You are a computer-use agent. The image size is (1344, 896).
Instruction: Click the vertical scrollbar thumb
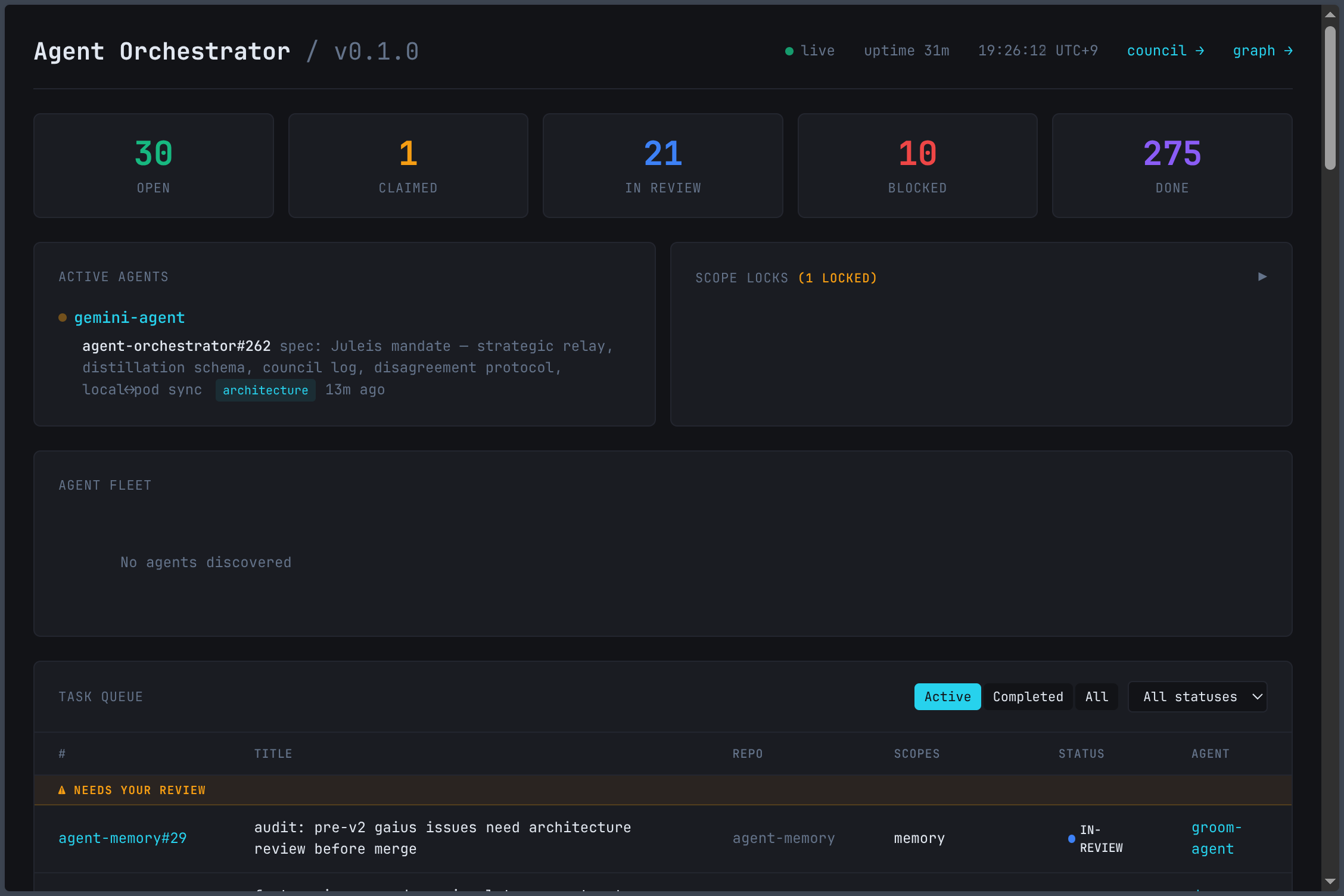pos(1330,98)
